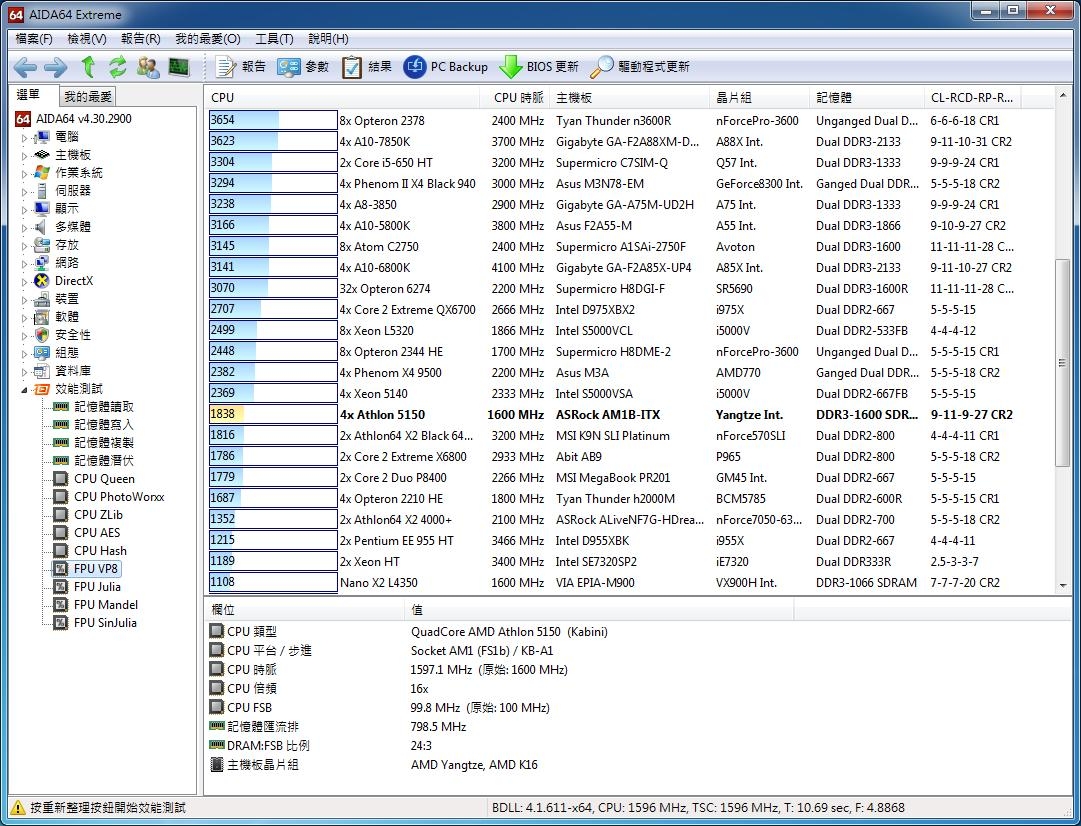Image resolution: width=1081 pixels, height=826 pixels.
Task: Select 安全性 in the tree
Action: click(73, 334)
